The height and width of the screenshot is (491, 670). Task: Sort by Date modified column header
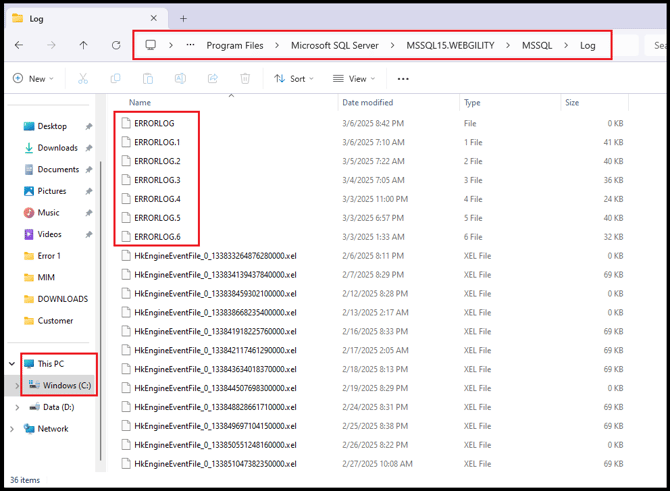367,102
